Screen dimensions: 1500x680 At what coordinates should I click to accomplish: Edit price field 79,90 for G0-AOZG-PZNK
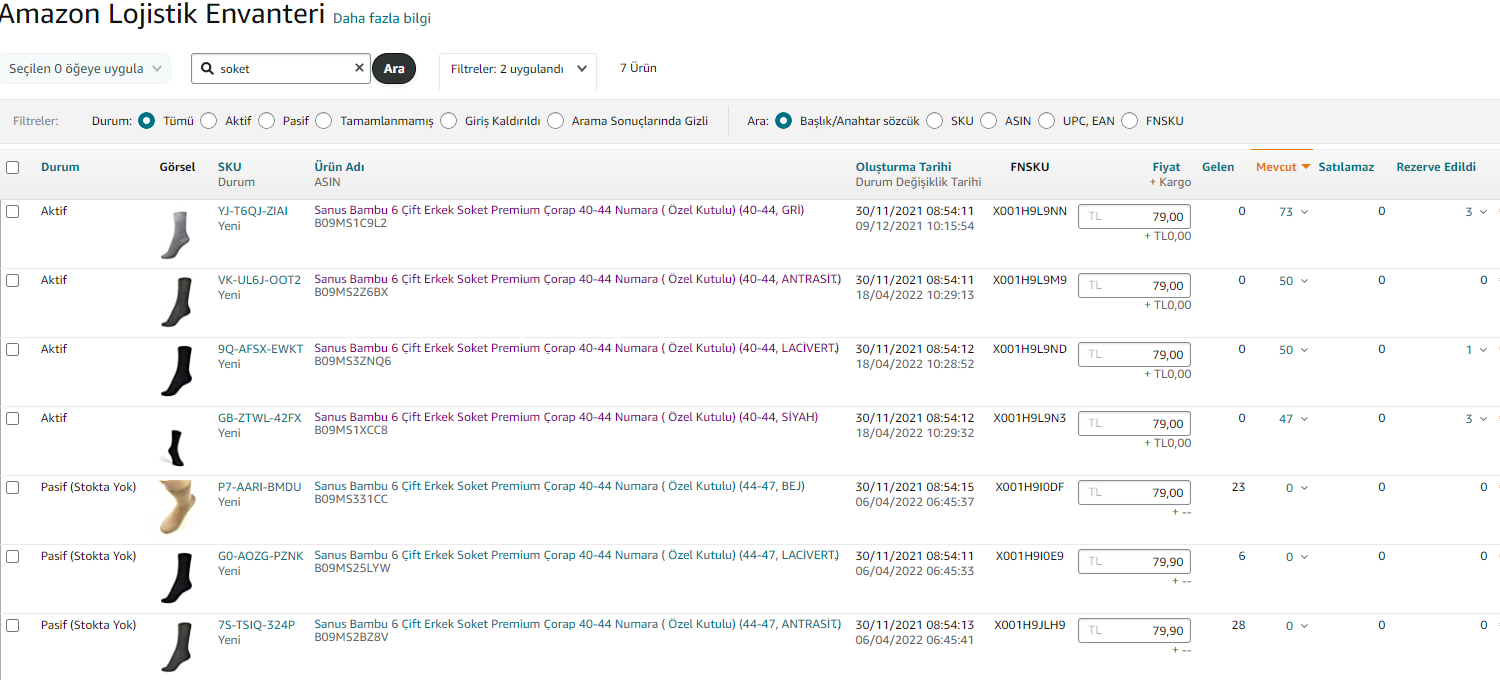[x=1134, y=562]
